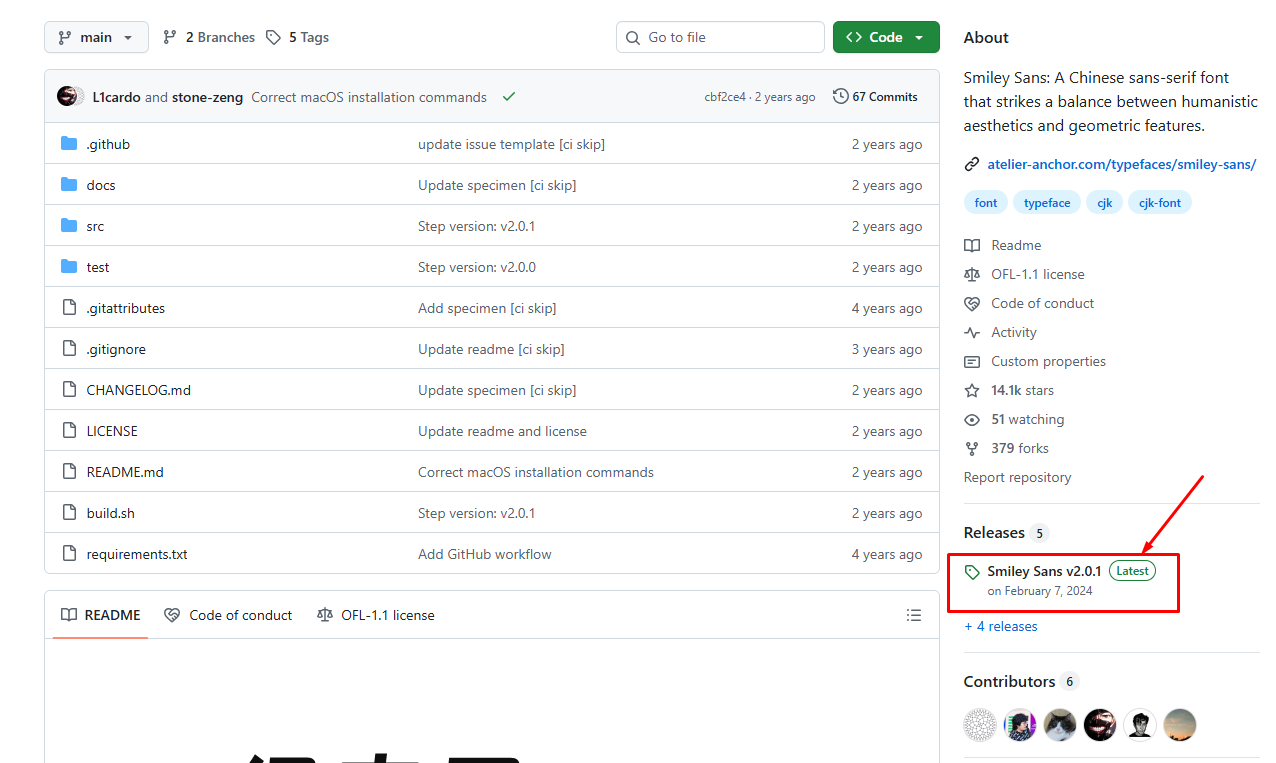Viewport: 1276px width, 763px height.
Task: View the 379 forks link
Action: 1006,448
